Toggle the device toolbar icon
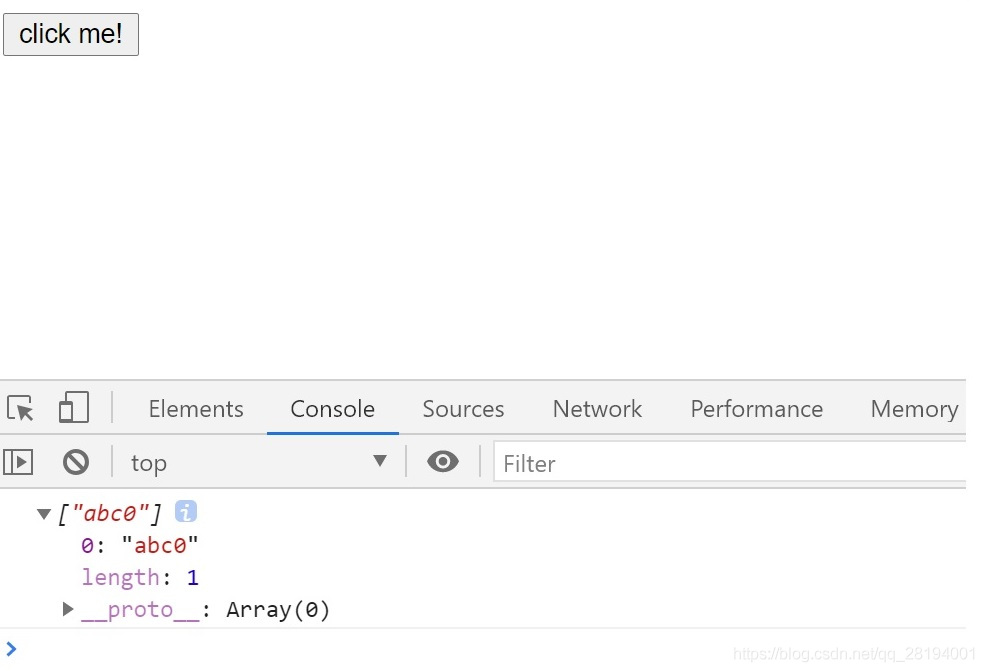984x672 pixels. [74, 408]
